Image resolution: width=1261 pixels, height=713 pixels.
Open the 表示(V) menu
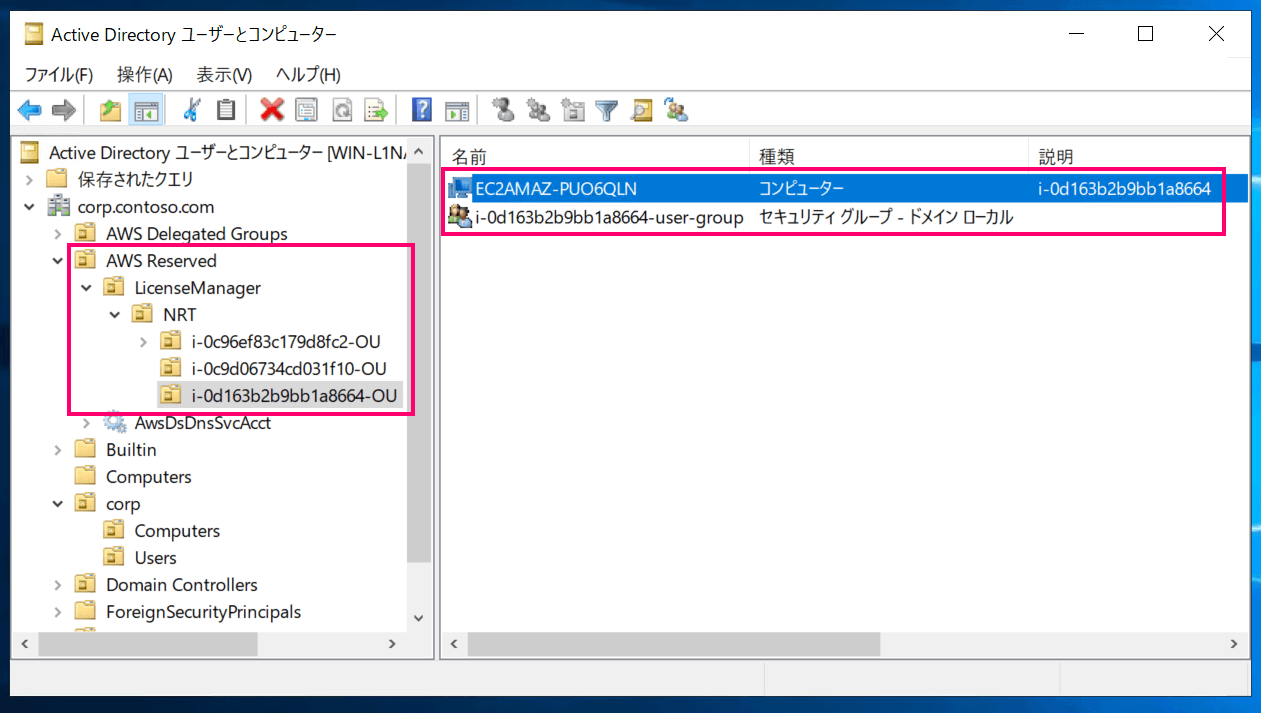222,74
